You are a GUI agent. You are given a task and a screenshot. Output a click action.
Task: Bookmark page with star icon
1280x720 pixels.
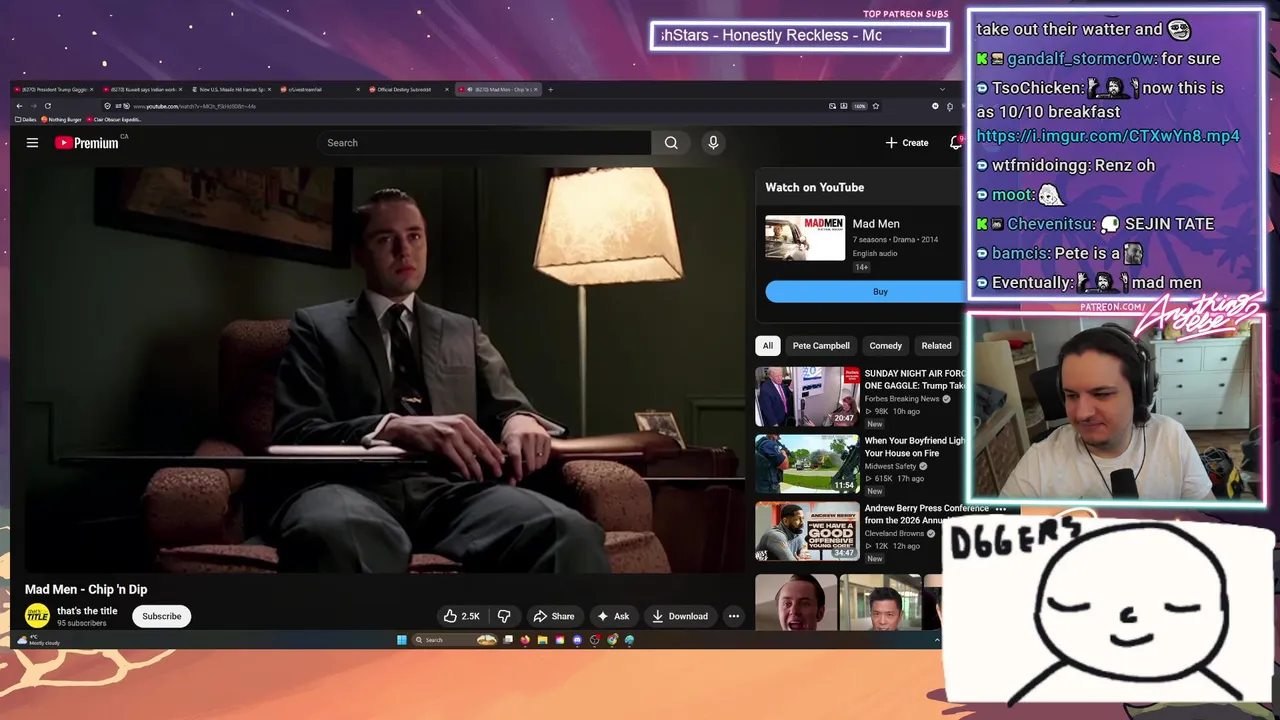pyautogui.click(x=875, y=106)
